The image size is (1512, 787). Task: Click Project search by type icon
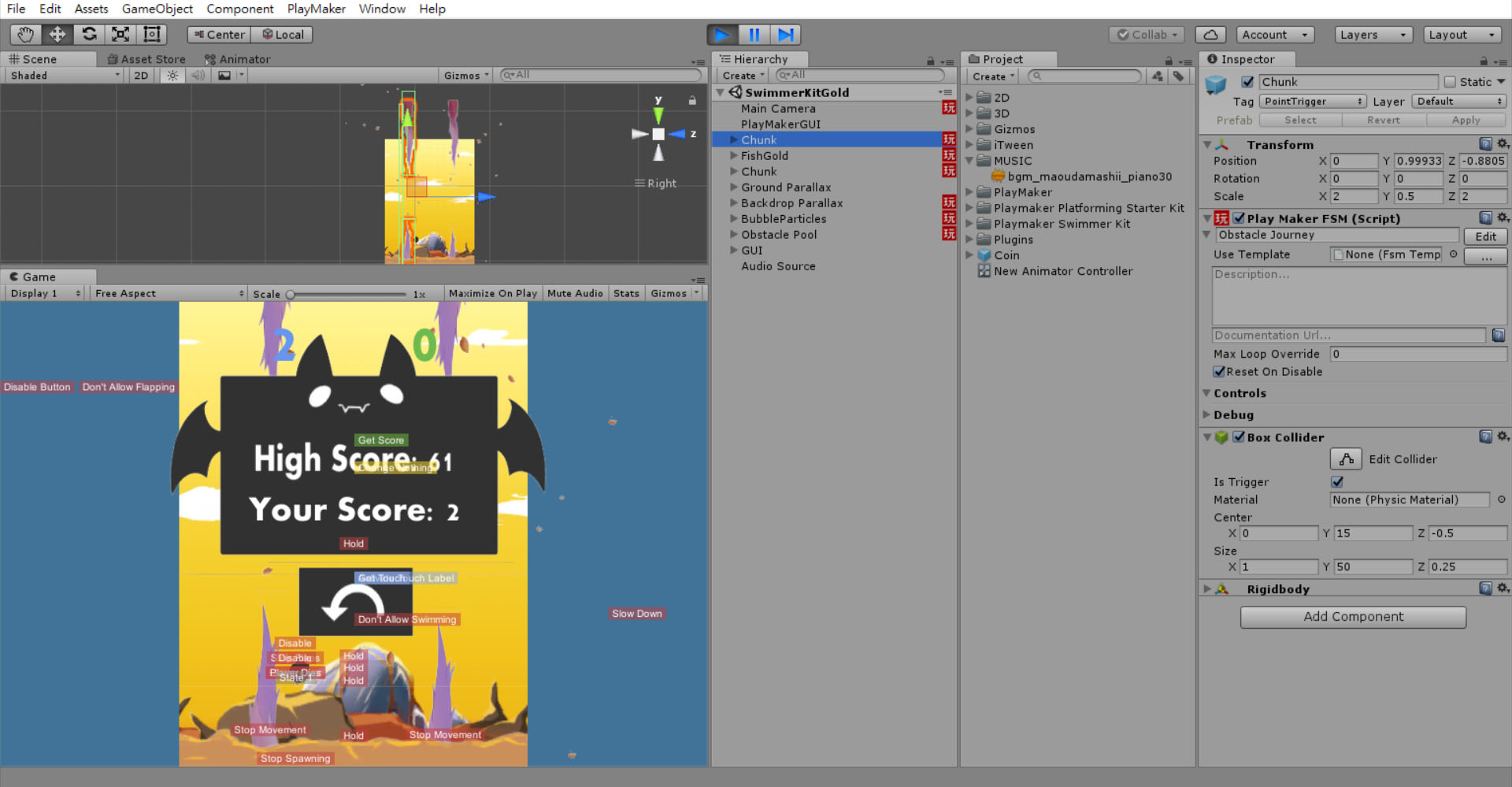(x=1158, y=76)
